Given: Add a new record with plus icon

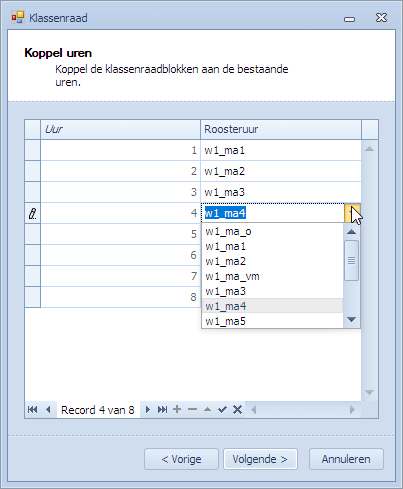Looking at the screenshot, I should (177, 409).
